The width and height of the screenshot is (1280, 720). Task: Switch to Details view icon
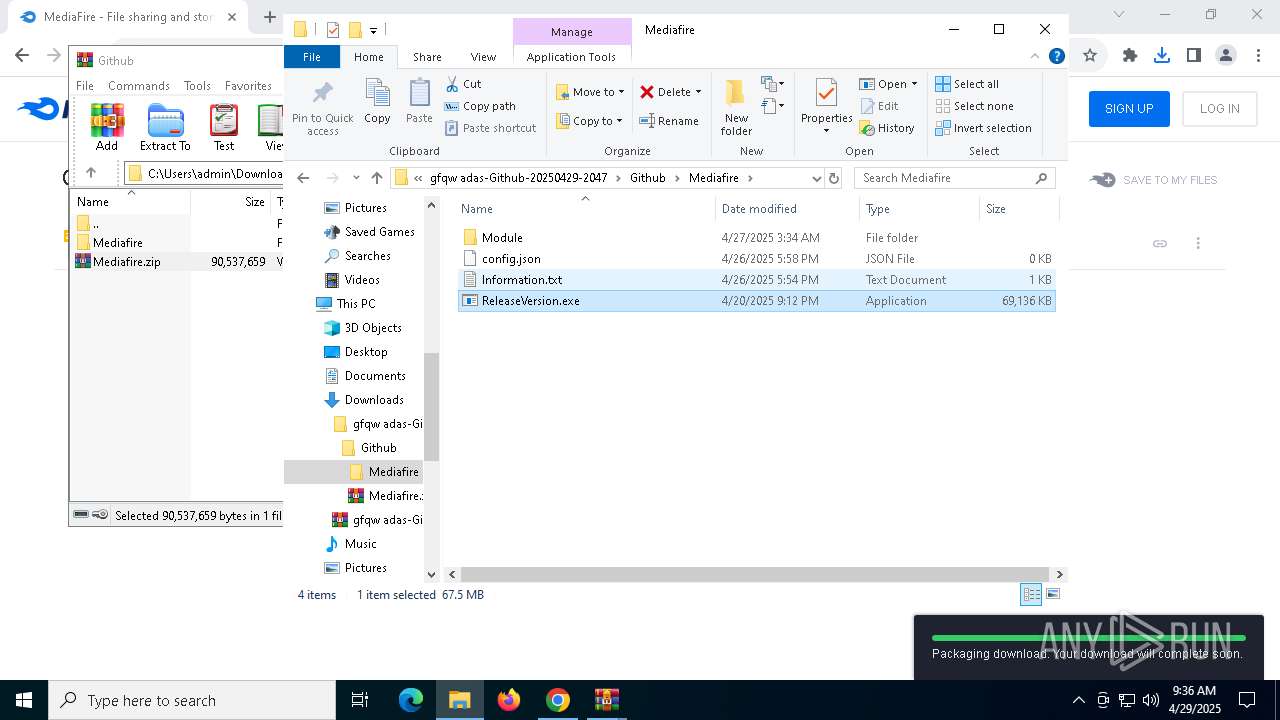tap(1030, 595)
